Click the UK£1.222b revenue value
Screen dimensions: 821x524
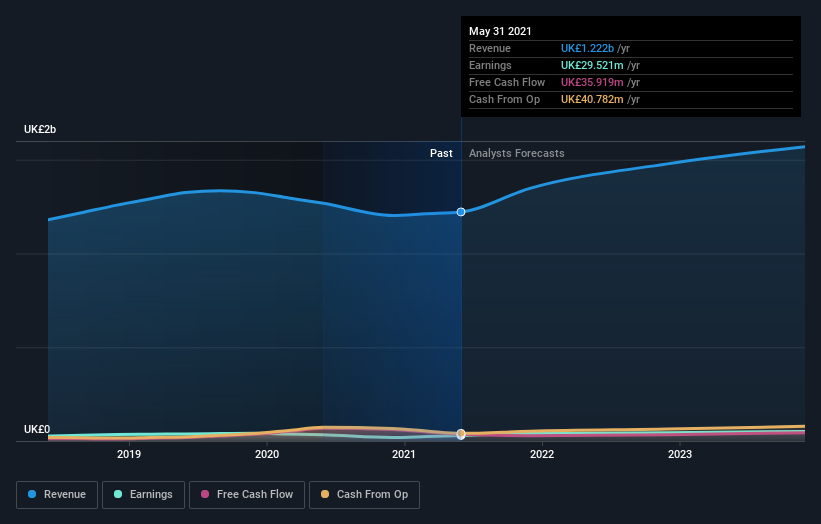tap(587, 48)
